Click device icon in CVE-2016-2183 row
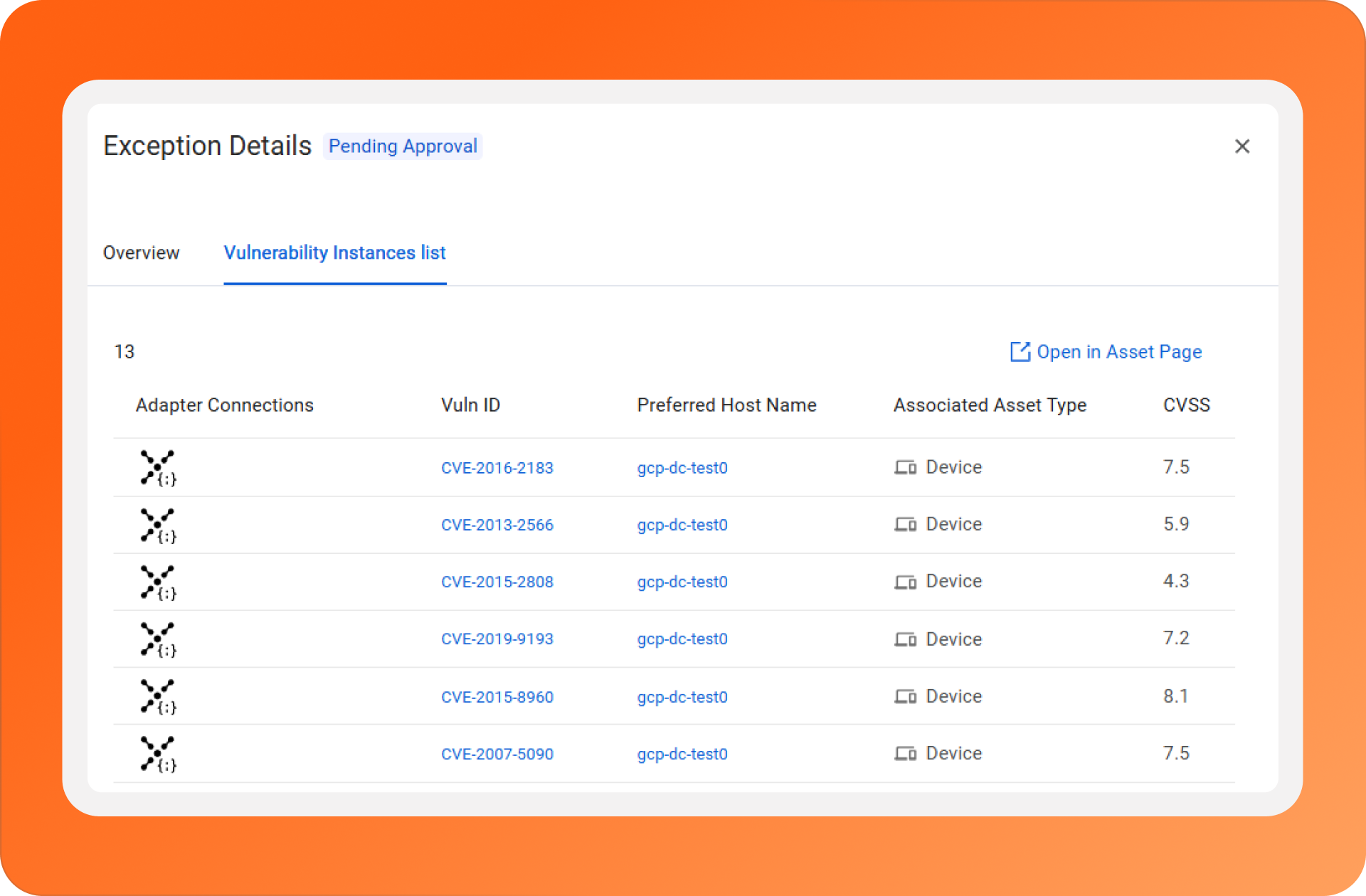1366x896 pixels. click(x=905, y=468)
